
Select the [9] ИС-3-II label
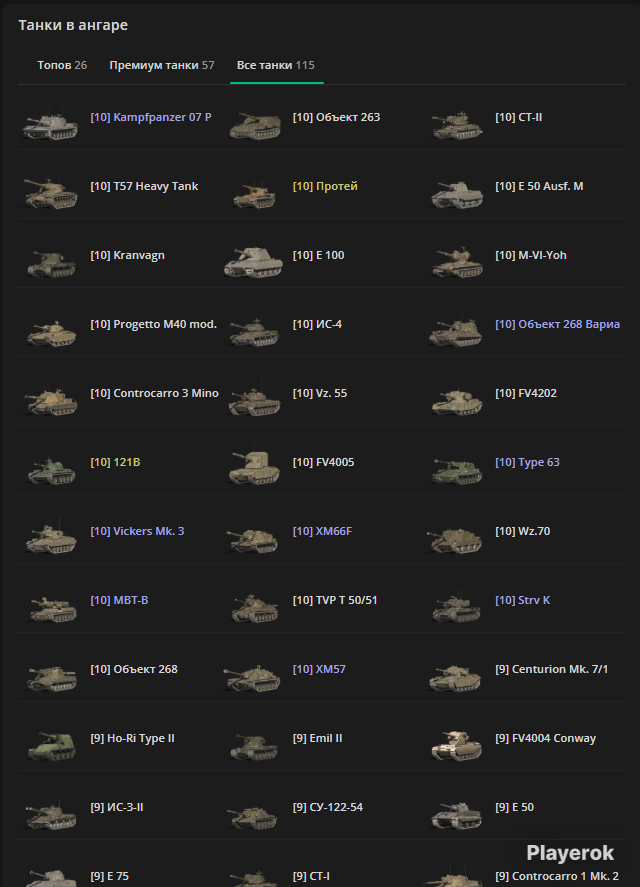[117, 807]
